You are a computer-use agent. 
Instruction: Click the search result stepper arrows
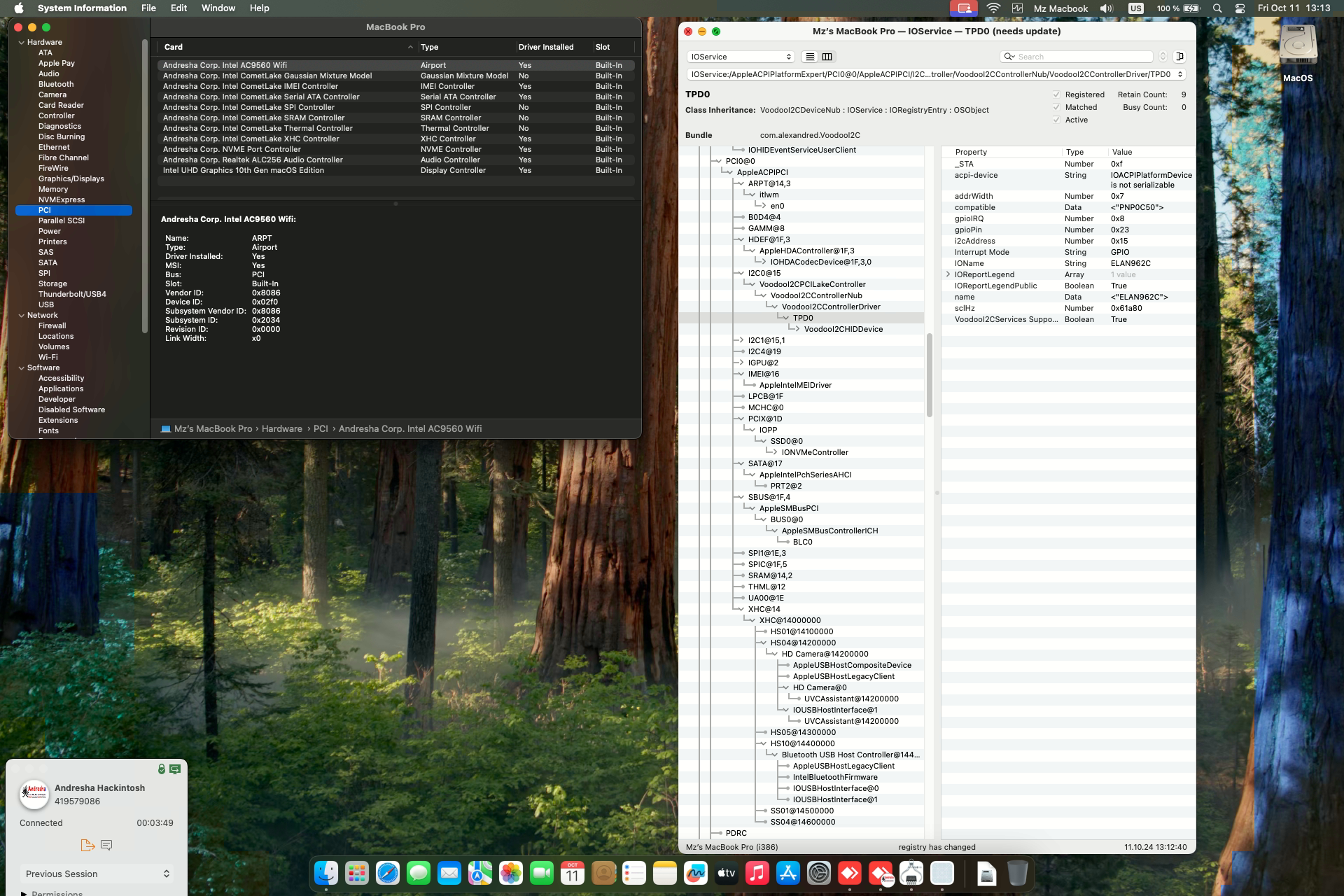pyautogui.click(x=1163, y=57)
